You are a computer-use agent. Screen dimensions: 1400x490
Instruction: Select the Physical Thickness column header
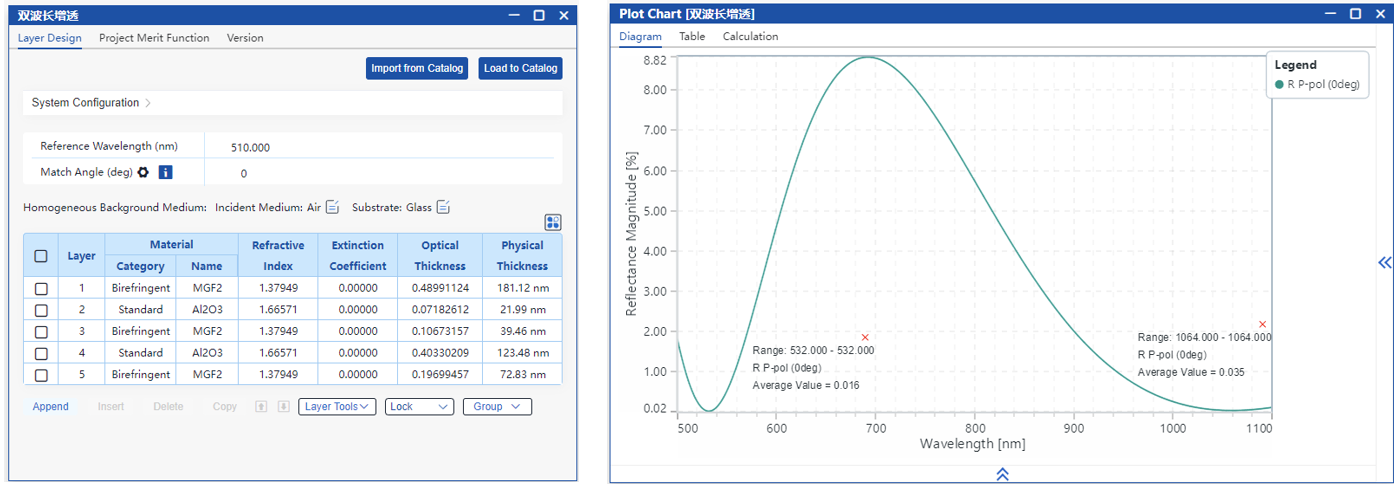tap(522, 256)
